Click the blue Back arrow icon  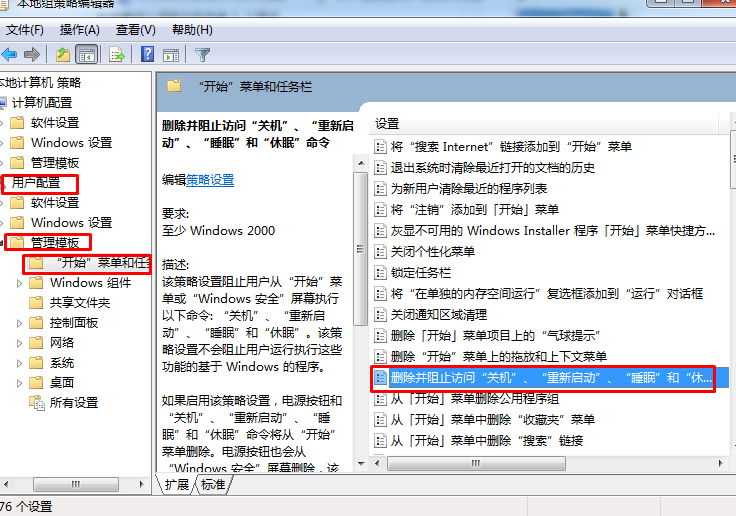(x=9, y=55)
